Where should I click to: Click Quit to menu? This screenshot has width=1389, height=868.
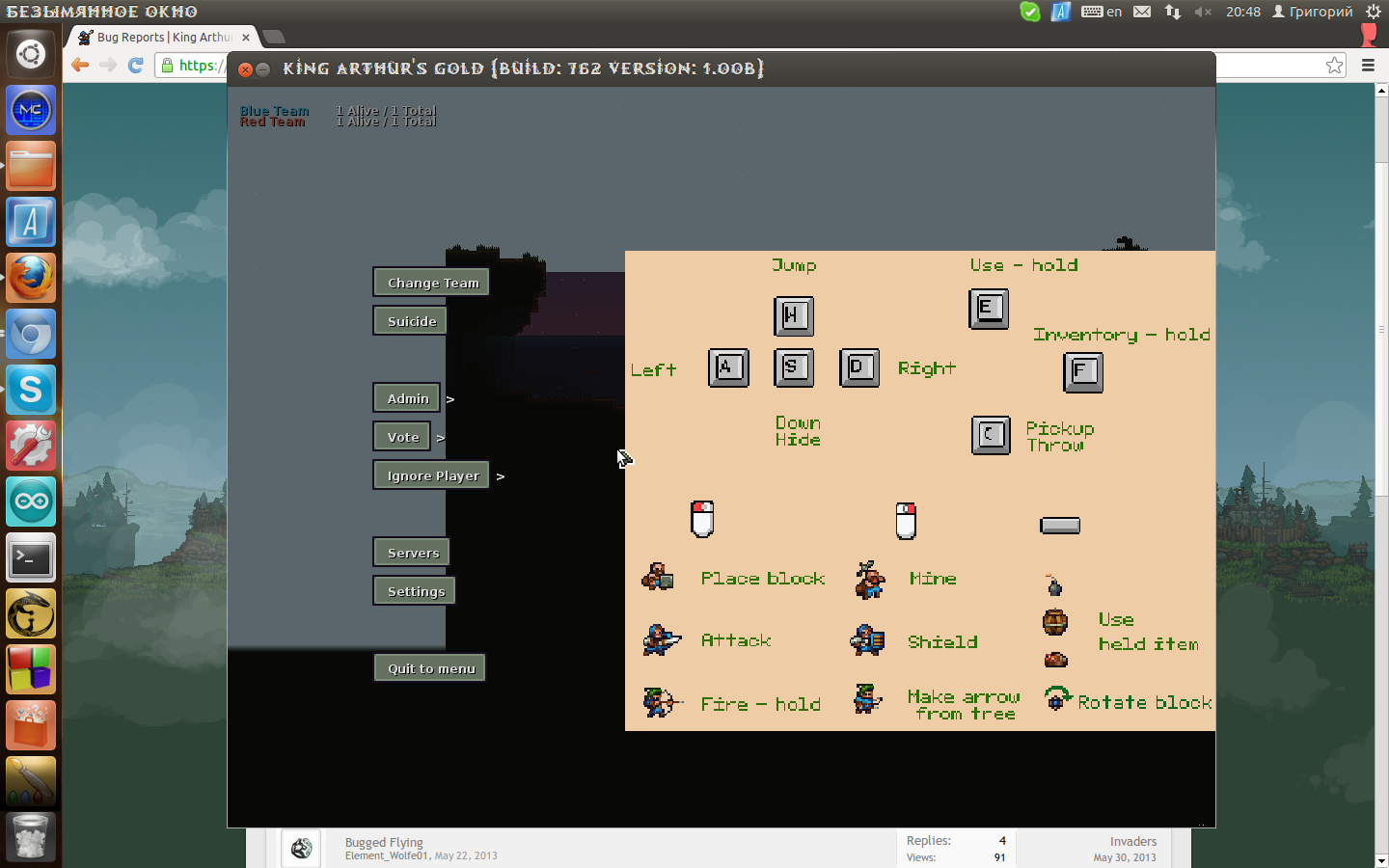430,668
